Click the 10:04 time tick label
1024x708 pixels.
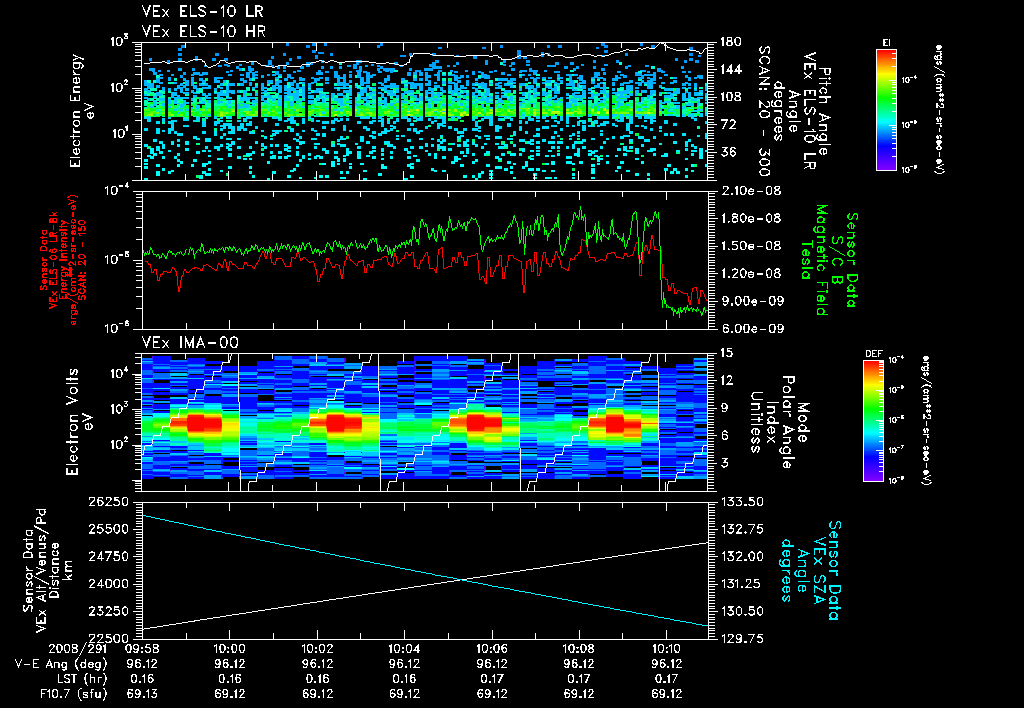coord(404,649)
